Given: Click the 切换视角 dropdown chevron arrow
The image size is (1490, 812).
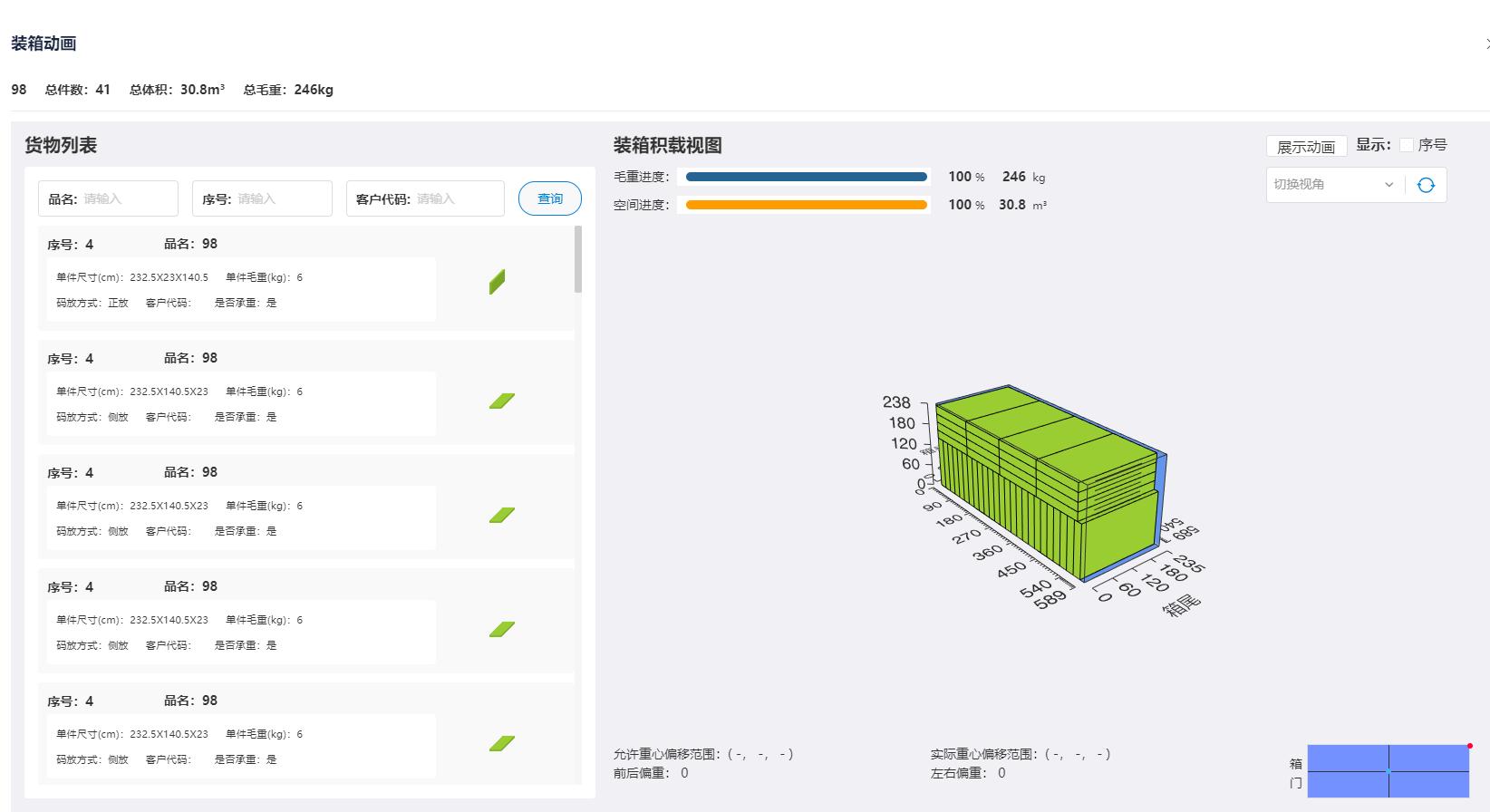Looking at the screenshot, I should click(1388, 185).
